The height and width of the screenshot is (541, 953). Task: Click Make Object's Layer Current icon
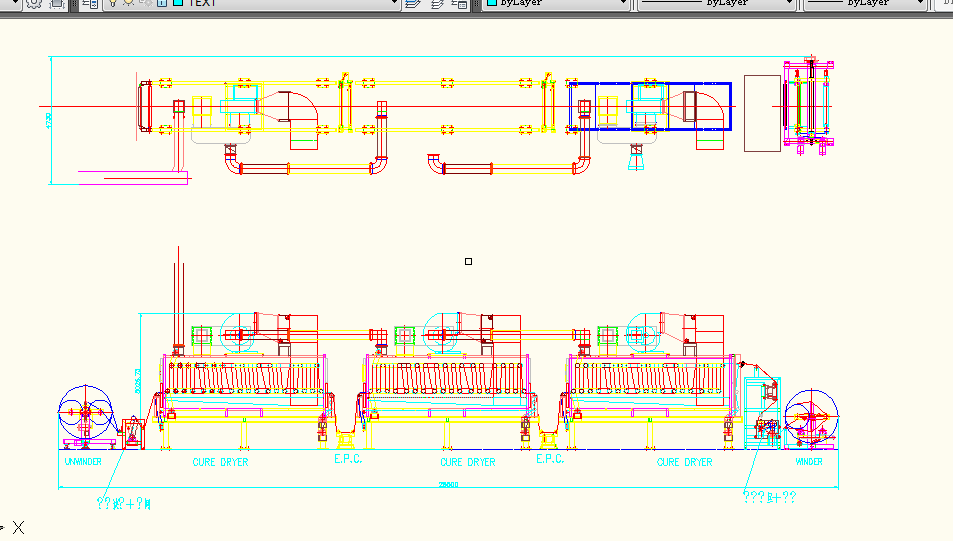point(413,4)
